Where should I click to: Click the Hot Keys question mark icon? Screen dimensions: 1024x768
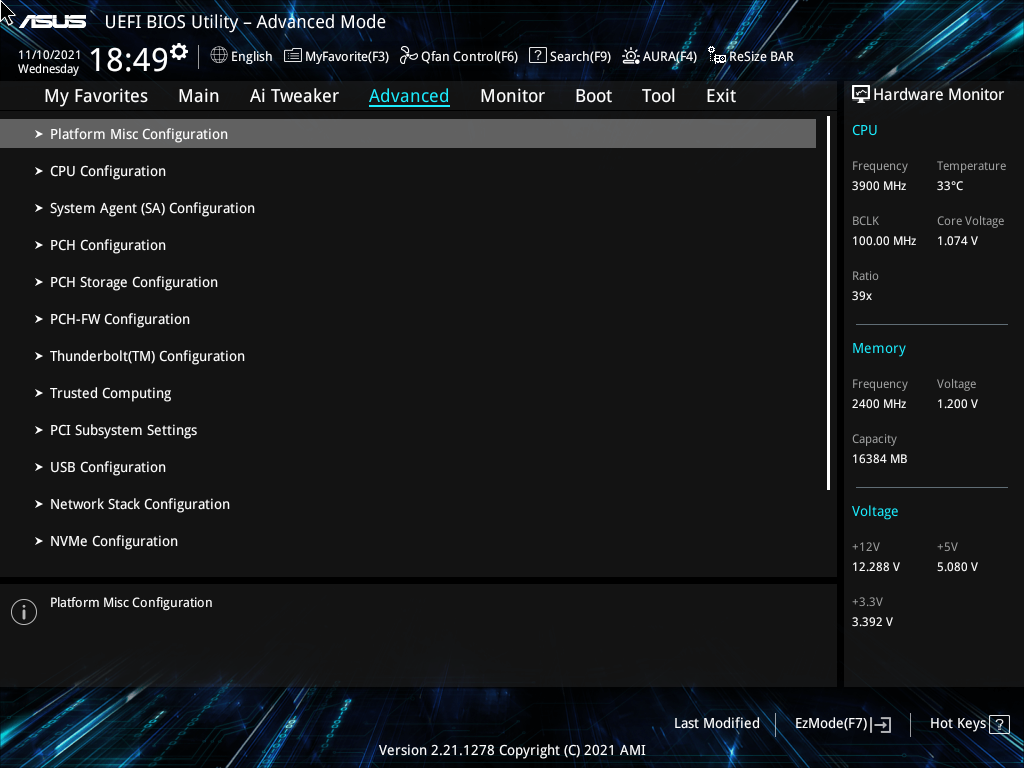click(x=999, y=724)
